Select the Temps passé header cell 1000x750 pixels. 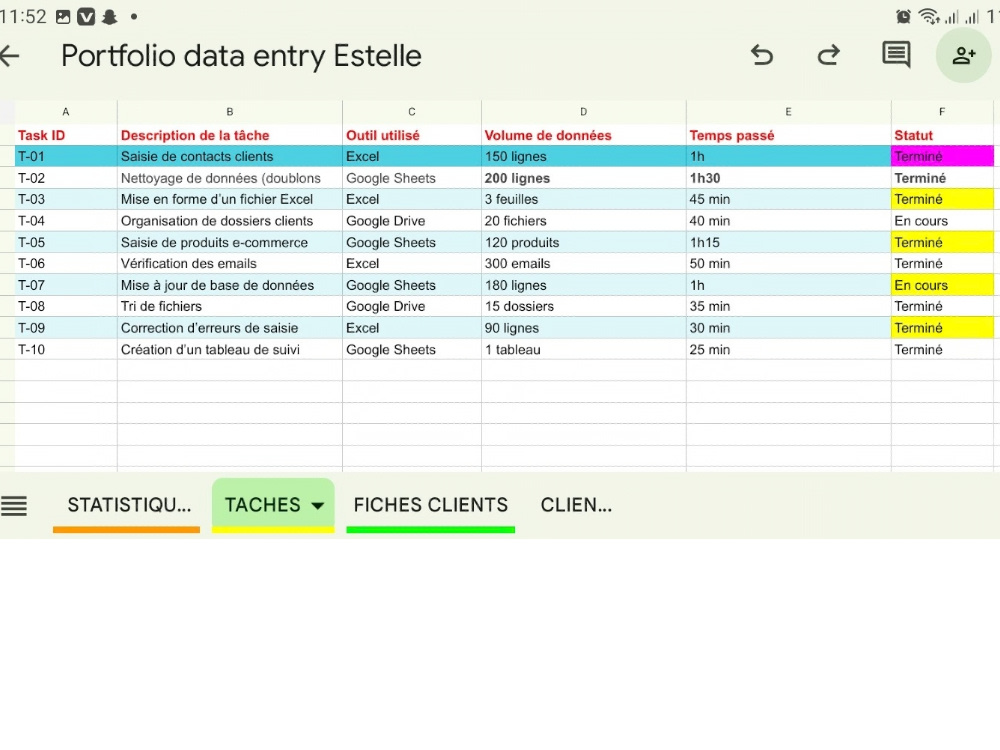tap(788, 135)
